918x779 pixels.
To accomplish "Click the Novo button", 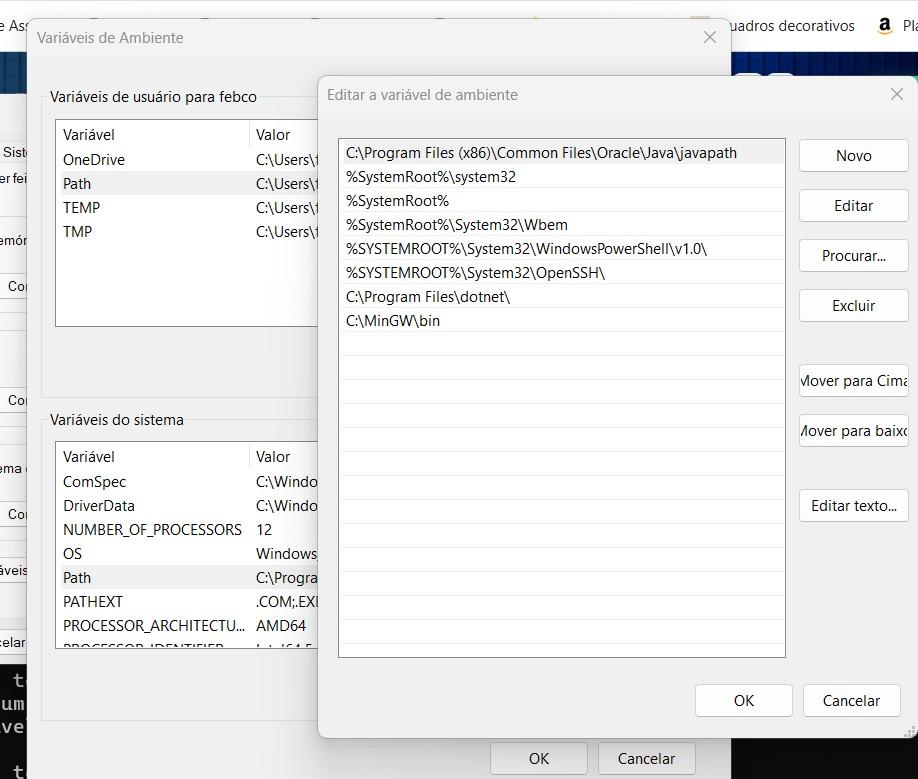I will pyautogui.click(x=853, y=156).
